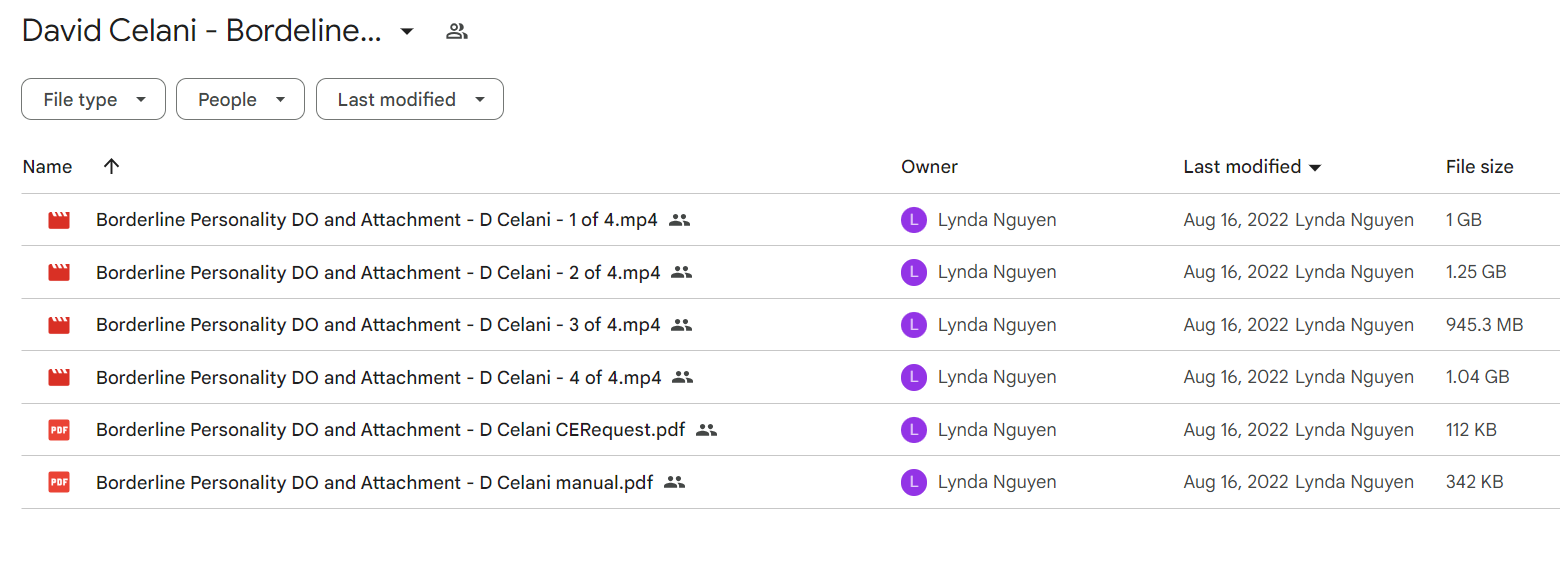
Task: Click the shared-folder people icon beside the folder title
Action: point(457,31)
